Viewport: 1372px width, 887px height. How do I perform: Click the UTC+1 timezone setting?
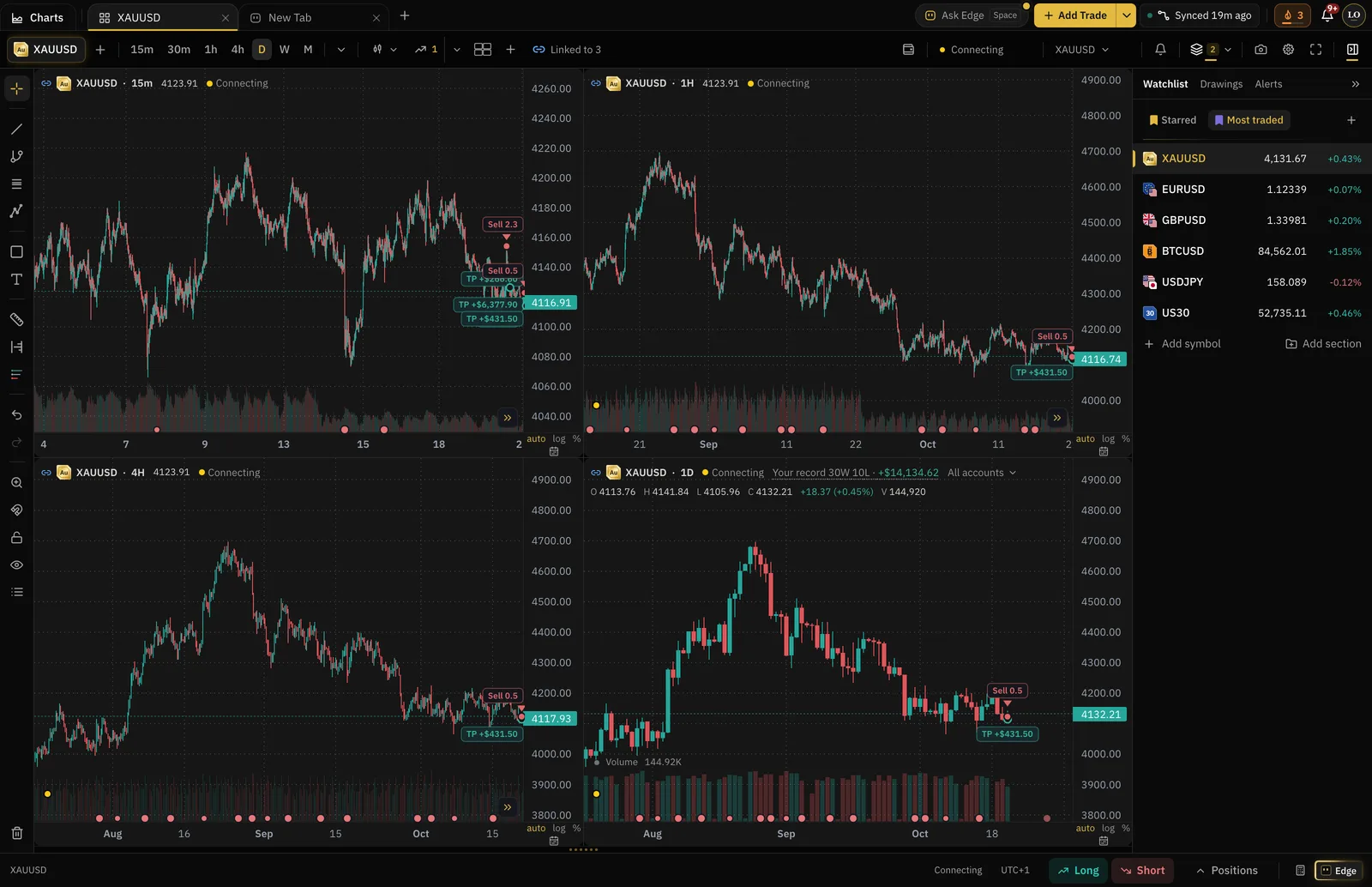coord(1015,870)
